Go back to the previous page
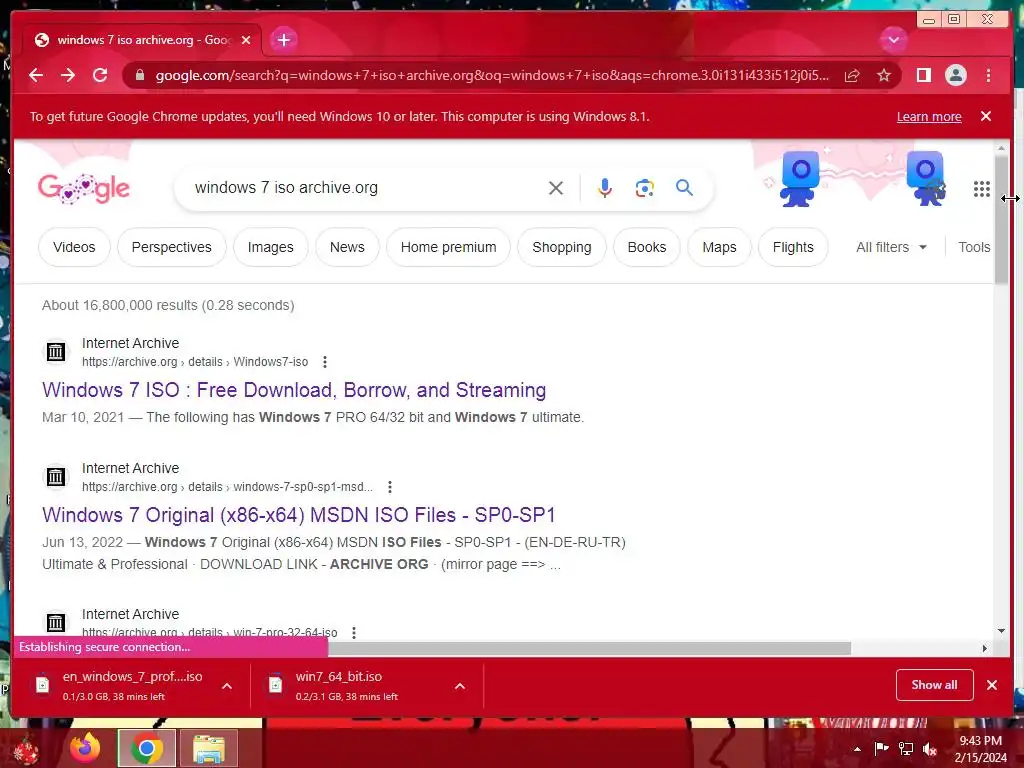Image resolution: width=1024 pixels, height=768 pixels. (x=36, y=75)
